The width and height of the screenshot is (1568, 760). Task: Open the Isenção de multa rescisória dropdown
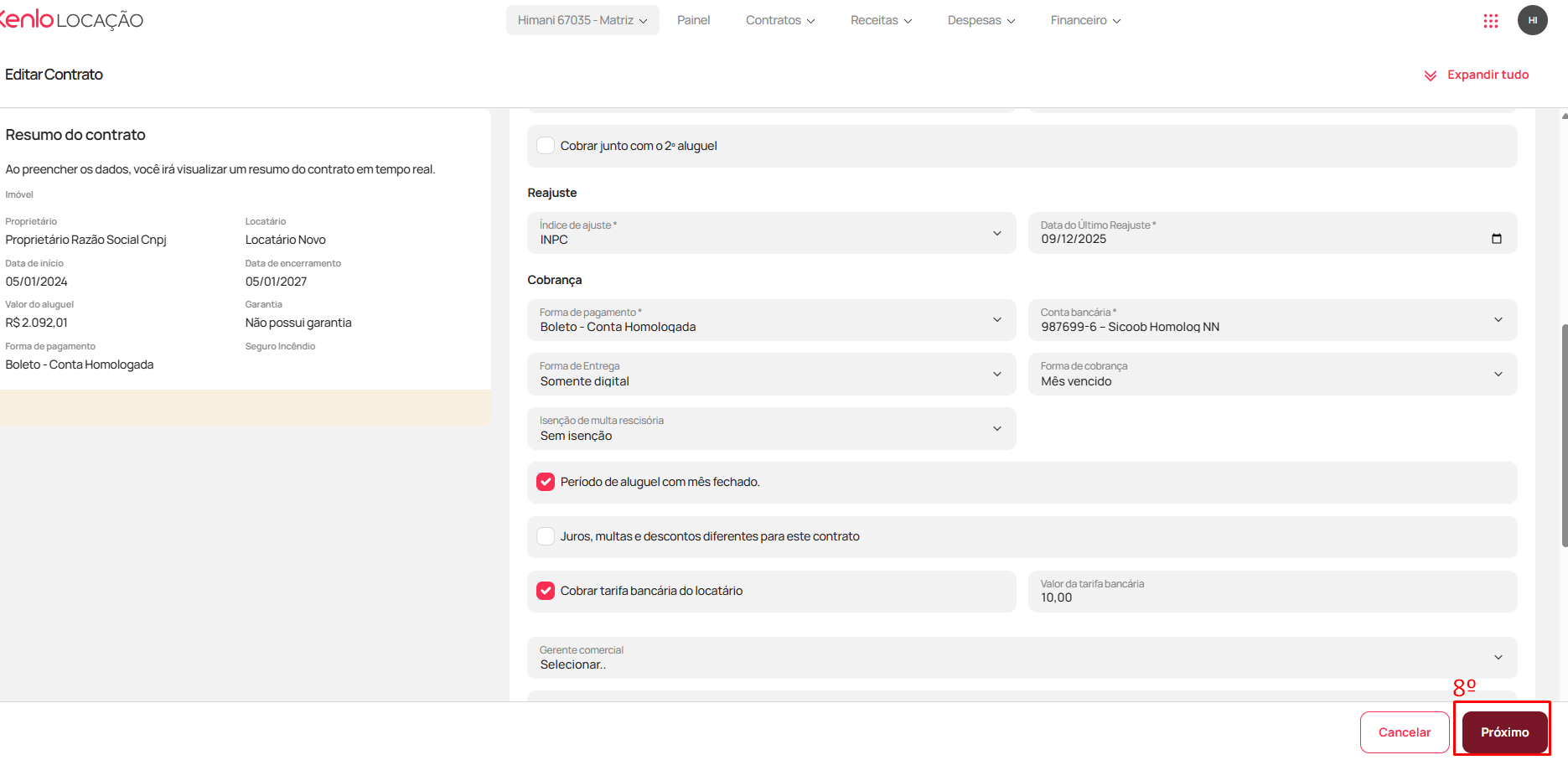click(771, 428)
